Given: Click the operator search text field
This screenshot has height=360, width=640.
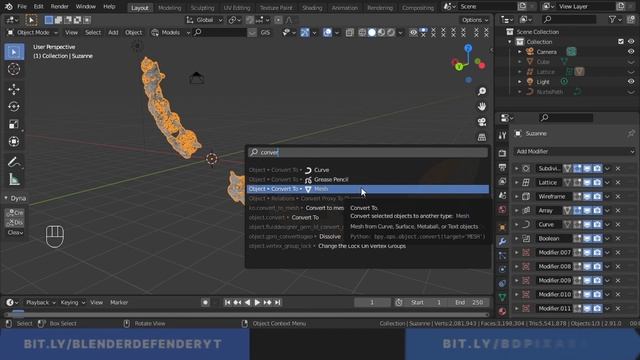Looking at the screenshot, I should [367, 152].
